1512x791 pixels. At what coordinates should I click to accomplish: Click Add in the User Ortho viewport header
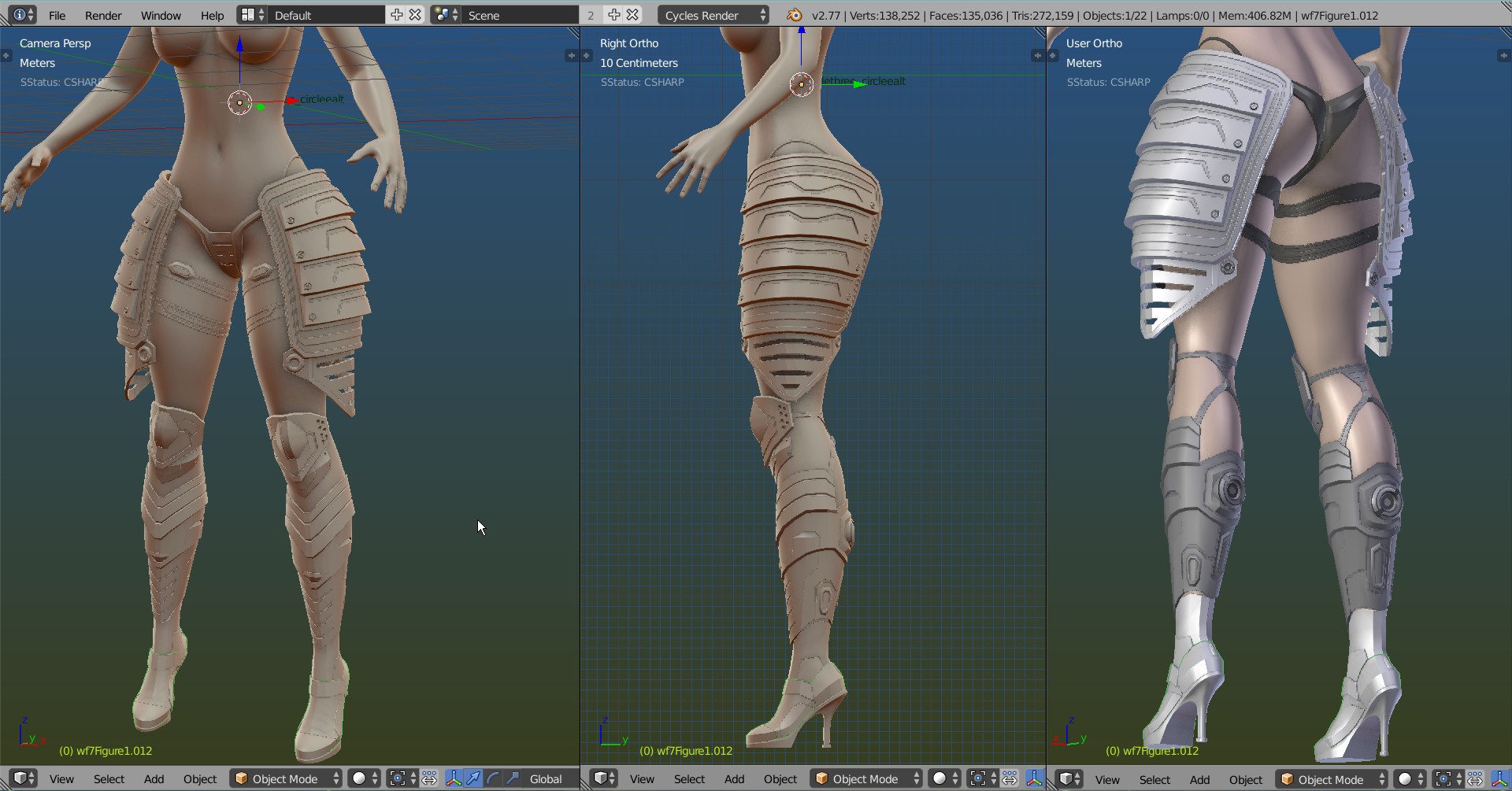pyautogui.click(x=1199, y=779)
